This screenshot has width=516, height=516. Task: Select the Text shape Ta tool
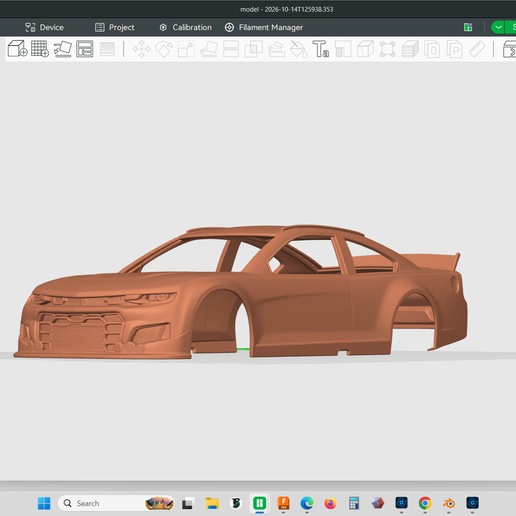point(321,49)
